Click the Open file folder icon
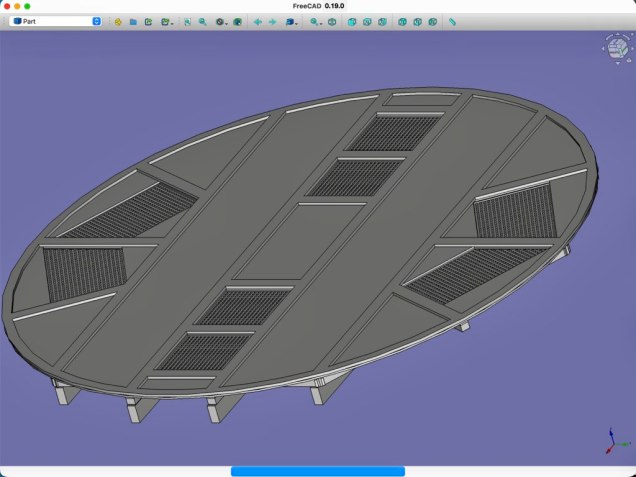Screen dimensions: 636x477 133,21
